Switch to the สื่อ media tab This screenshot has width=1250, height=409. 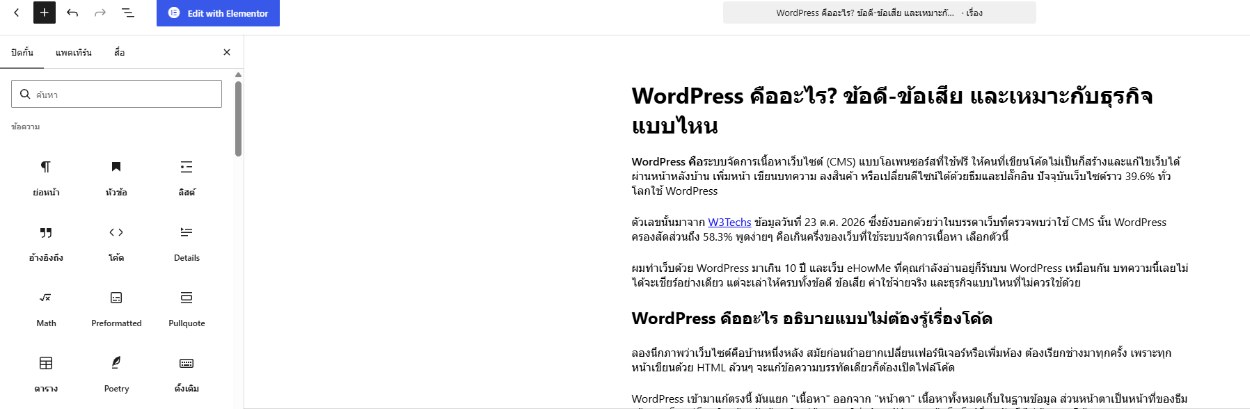click(119, 52)
